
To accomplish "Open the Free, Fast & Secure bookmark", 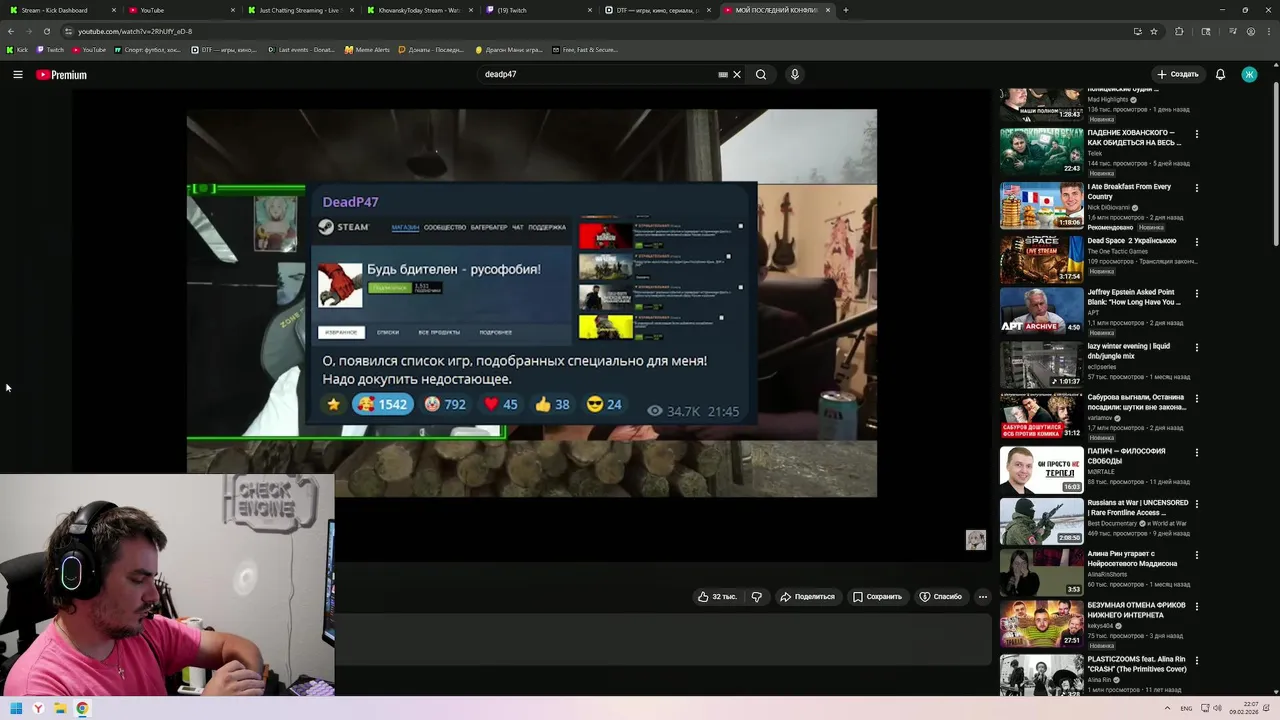I will click(x=584, y=49).
